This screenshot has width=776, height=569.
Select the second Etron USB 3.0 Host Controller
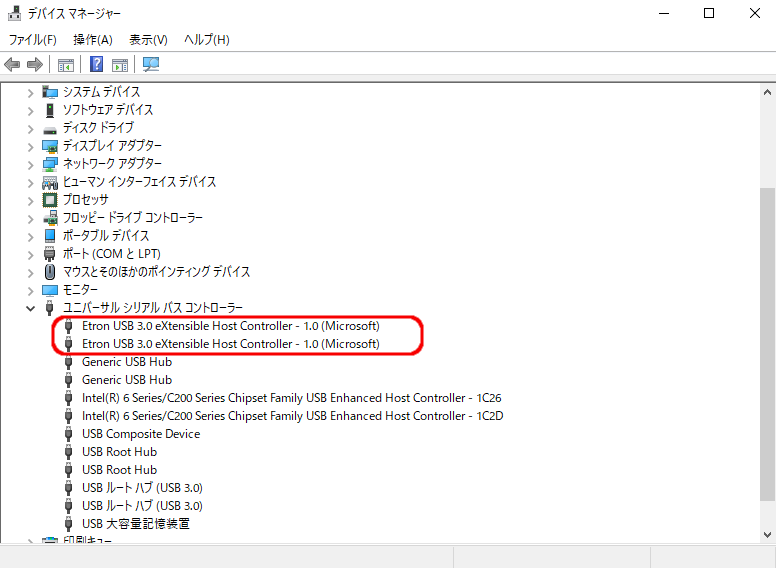pos(231,344)
